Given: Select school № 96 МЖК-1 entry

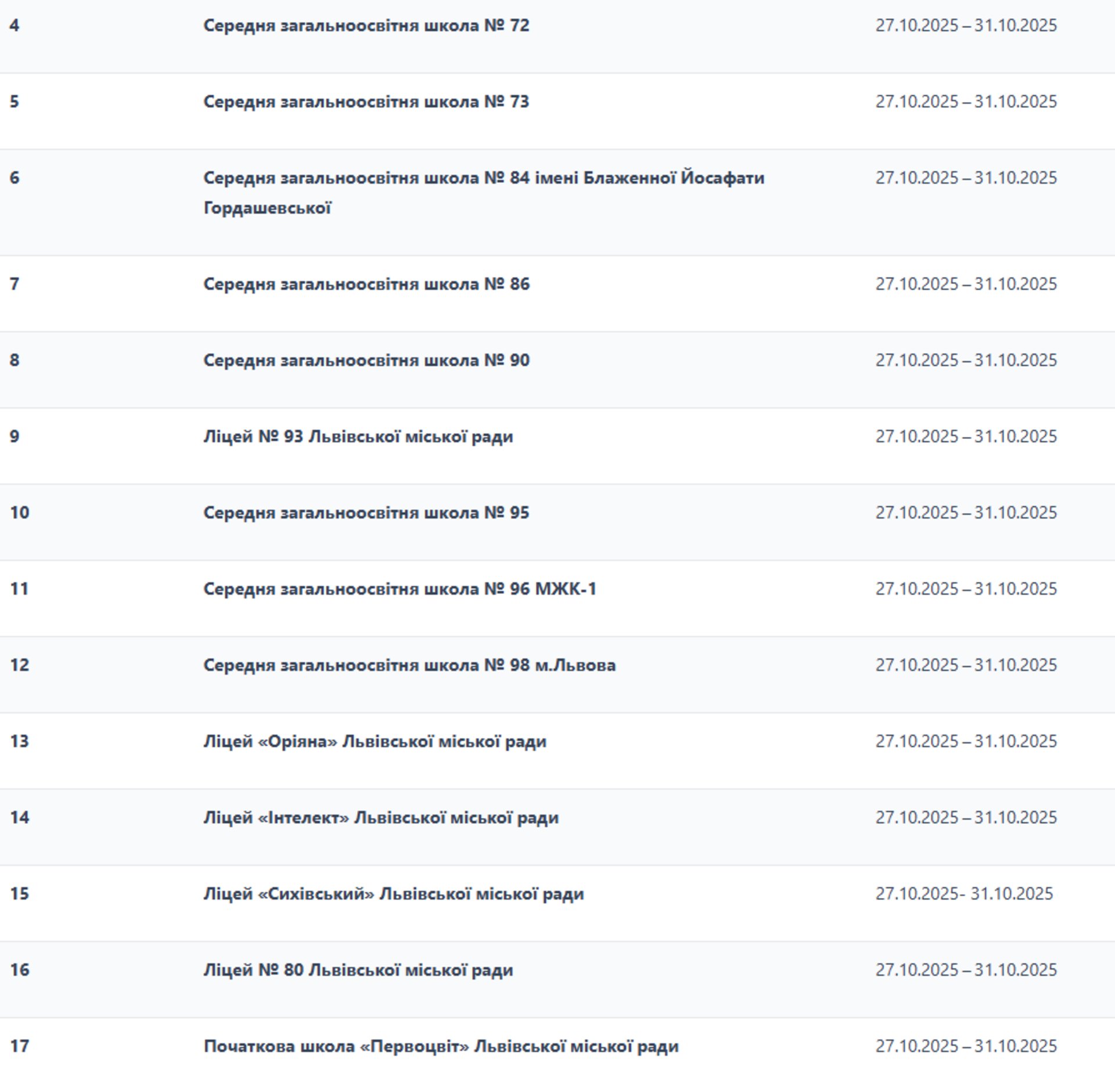Looking at the screenshot, I should tap(400, 589).
